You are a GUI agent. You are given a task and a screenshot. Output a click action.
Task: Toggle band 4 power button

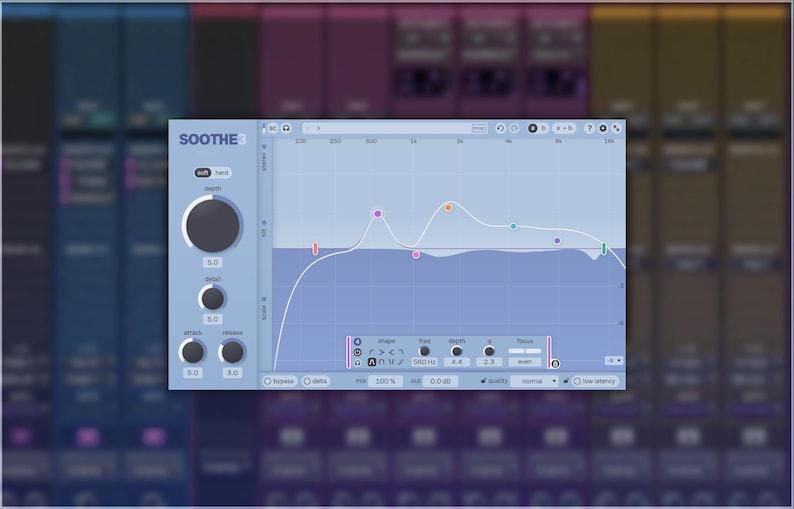pyautogui.click(x=358, y=352)
